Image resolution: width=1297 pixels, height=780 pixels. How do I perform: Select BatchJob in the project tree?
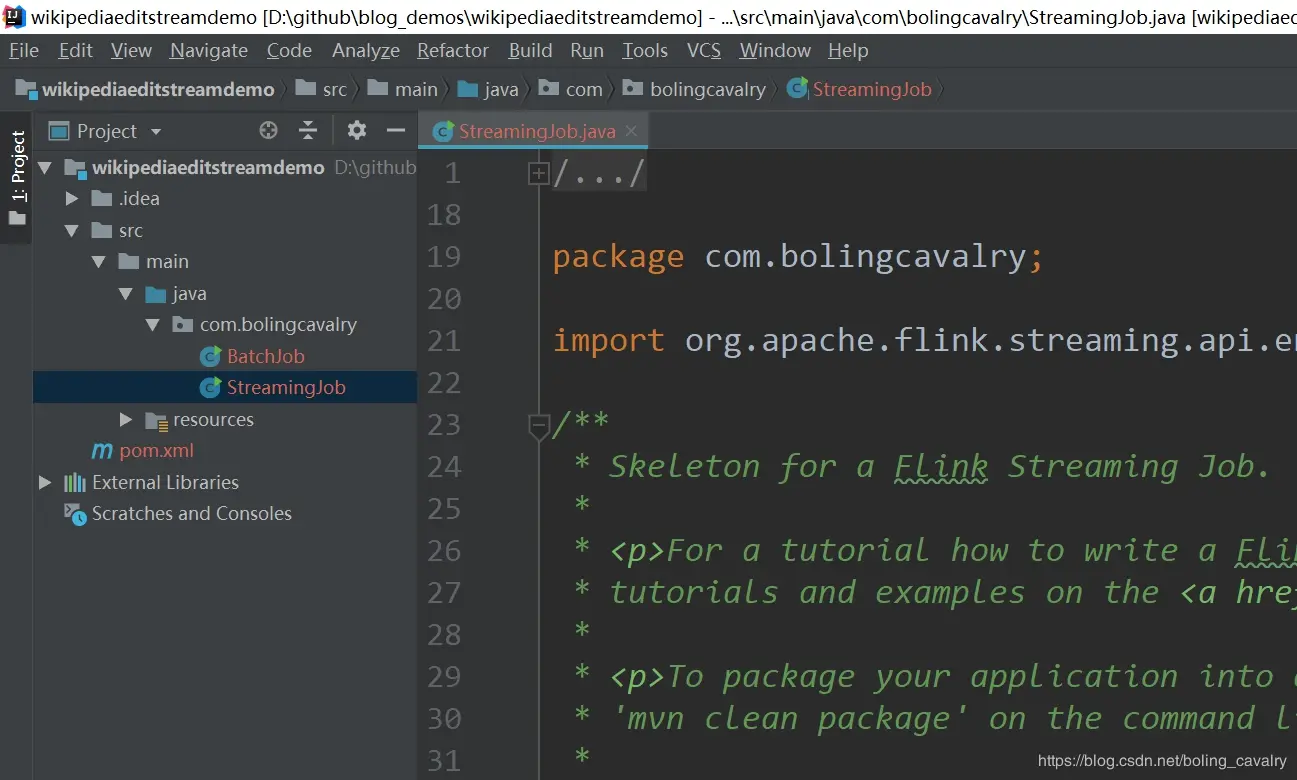click(x=265, y=356)
